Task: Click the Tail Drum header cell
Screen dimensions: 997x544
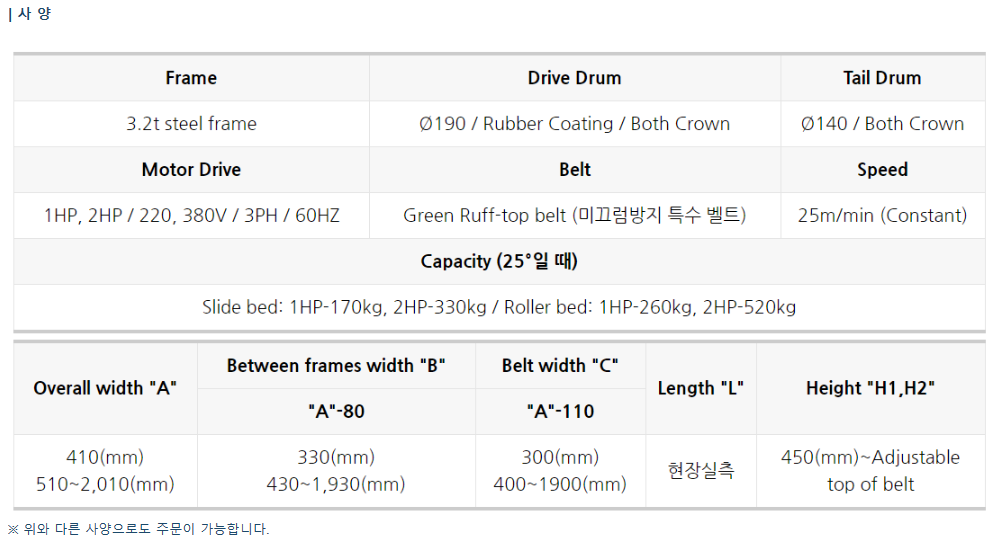Action: 882,78
